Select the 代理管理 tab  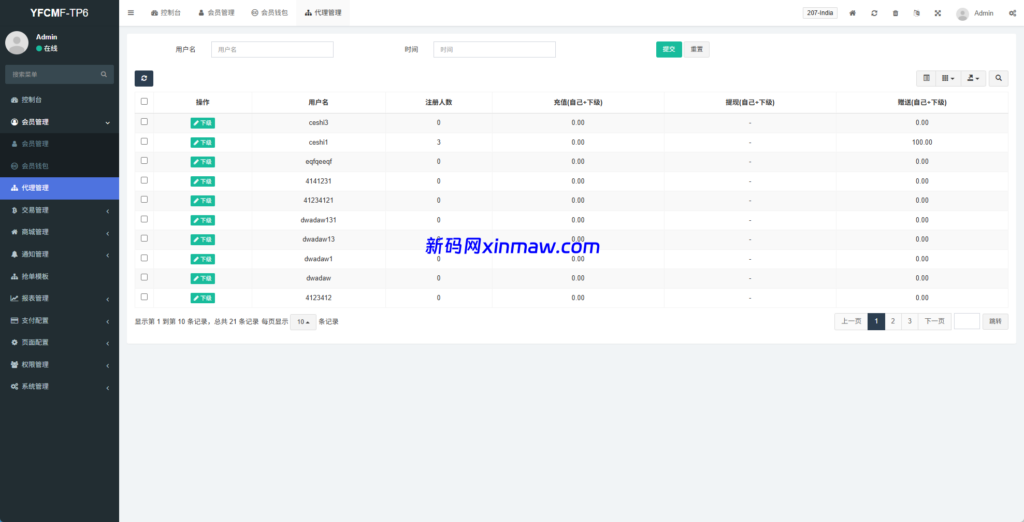pyautogui.click(x=323, y=13)
